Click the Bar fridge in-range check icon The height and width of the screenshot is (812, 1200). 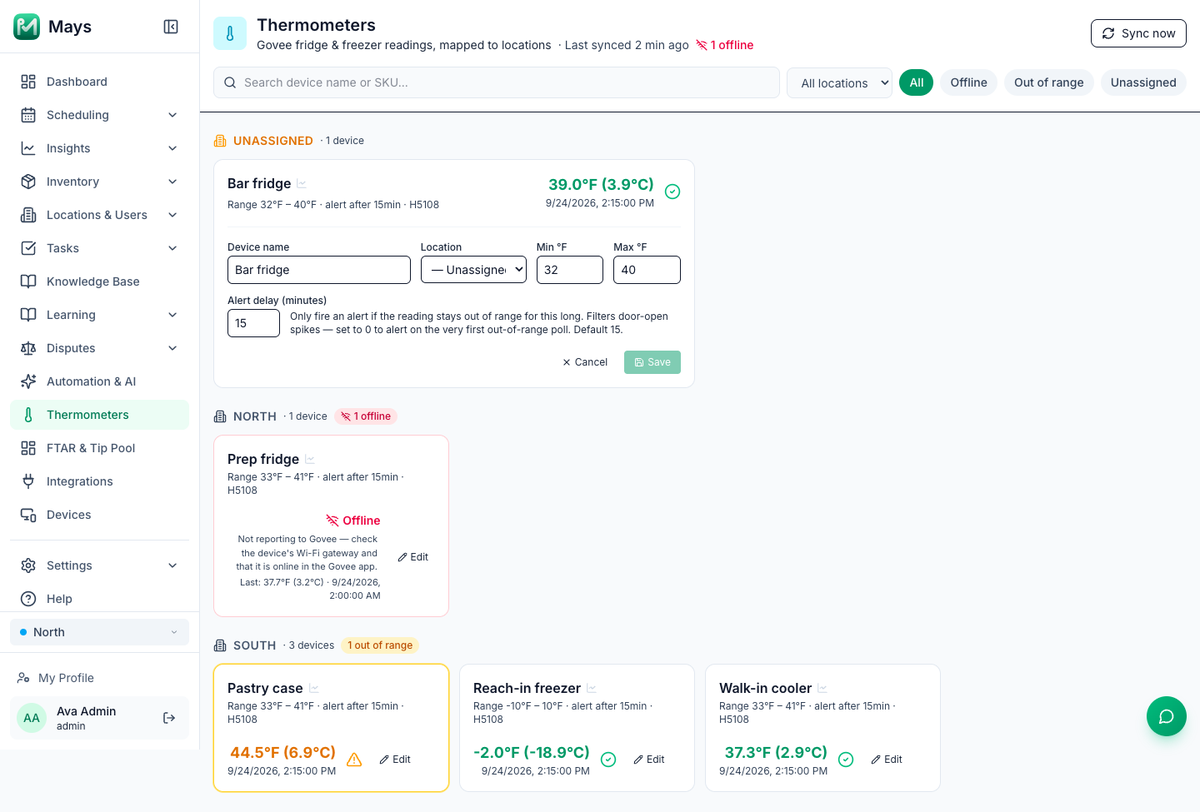tap(672, 191)
